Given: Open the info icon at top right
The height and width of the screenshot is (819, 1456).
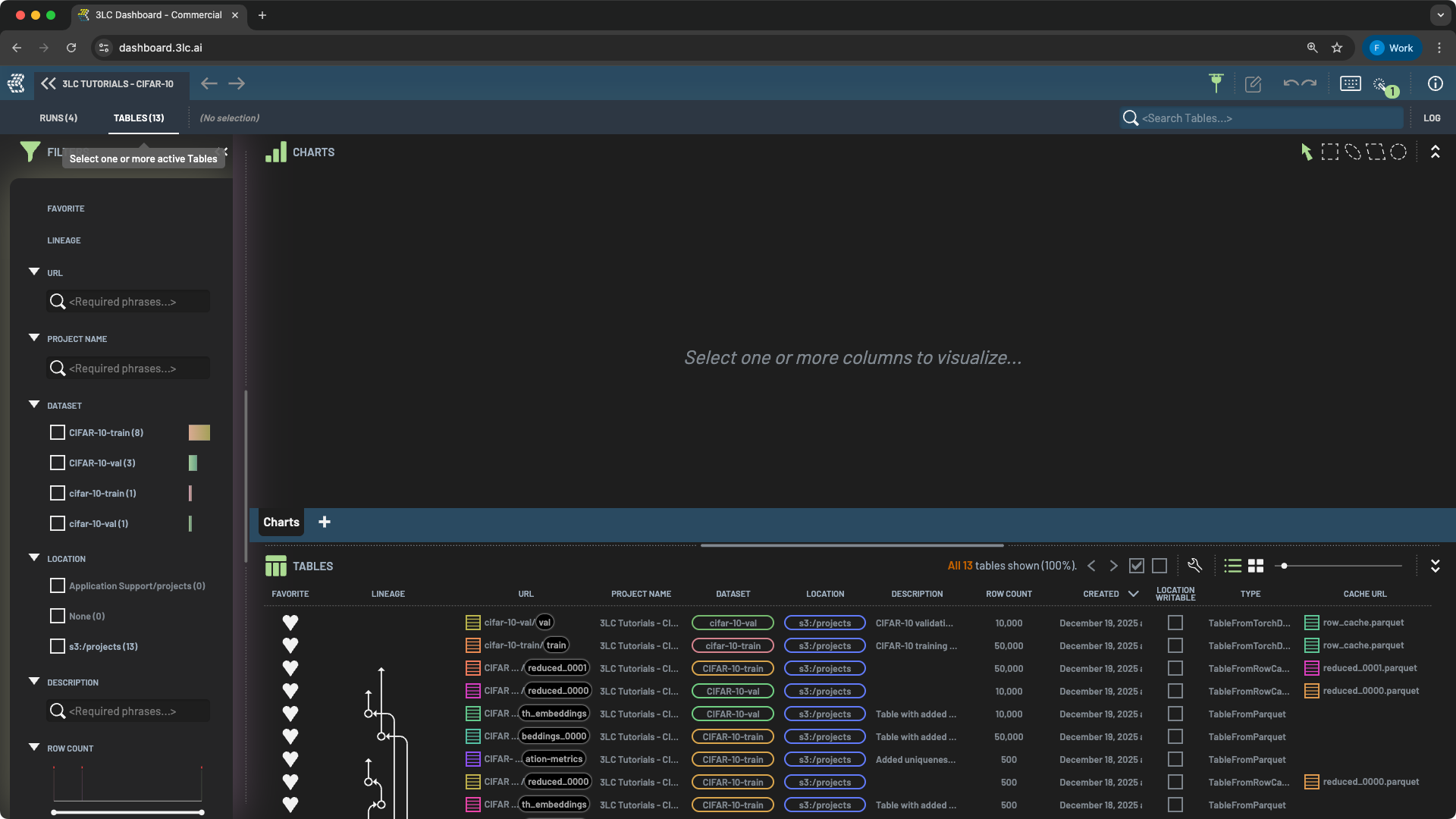Looking at the screenshot, I should (x=1435, y=83).
